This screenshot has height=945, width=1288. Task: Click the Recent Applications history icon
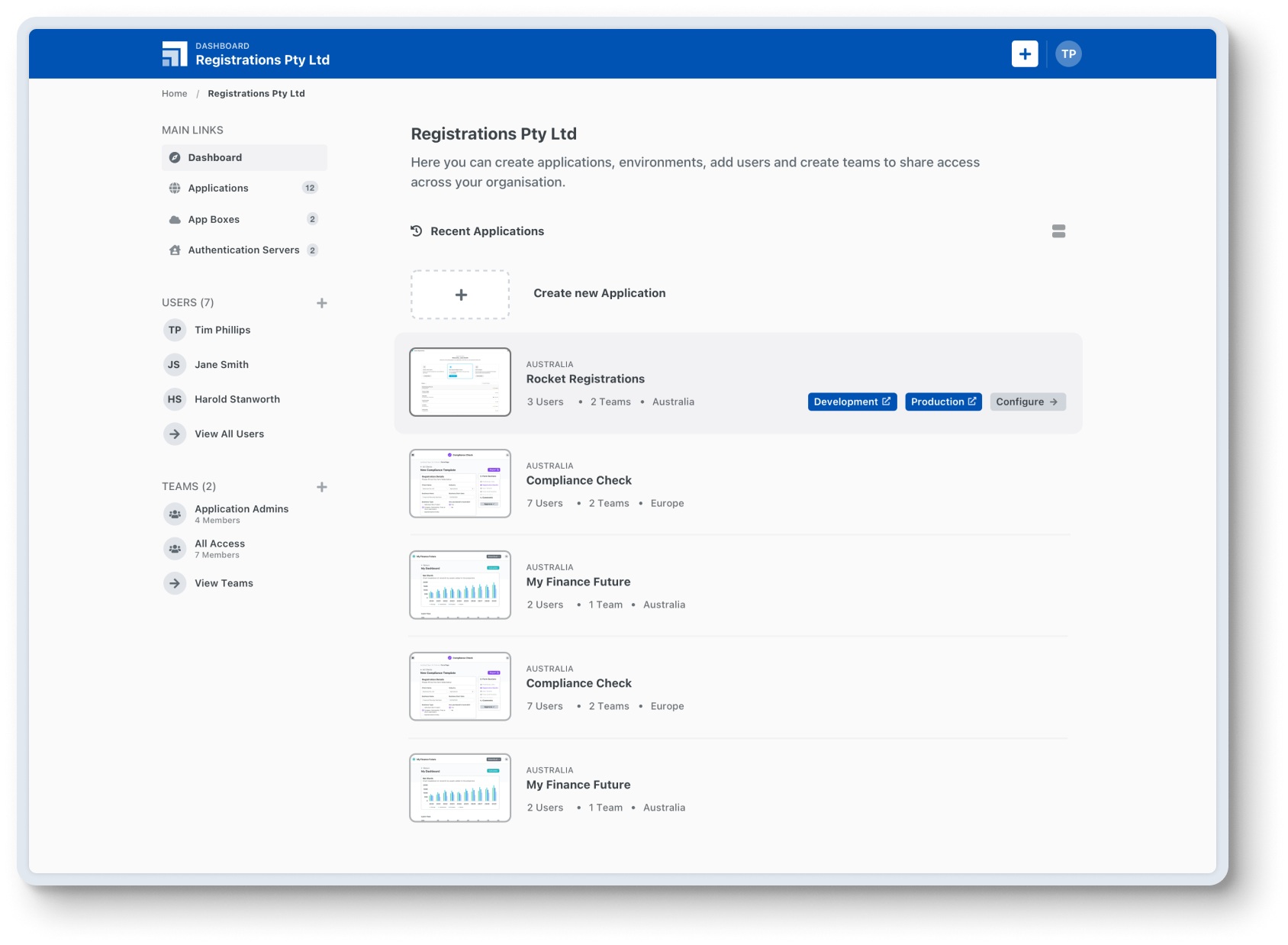pos(417,231)
